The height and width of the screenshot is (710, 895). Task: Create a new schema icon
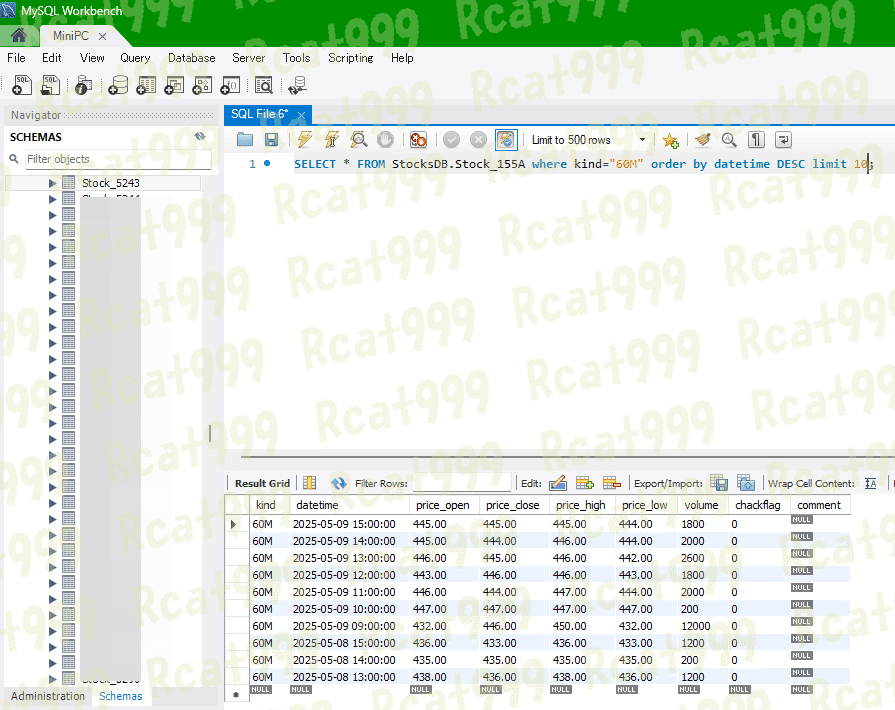(x=118, y=85)
